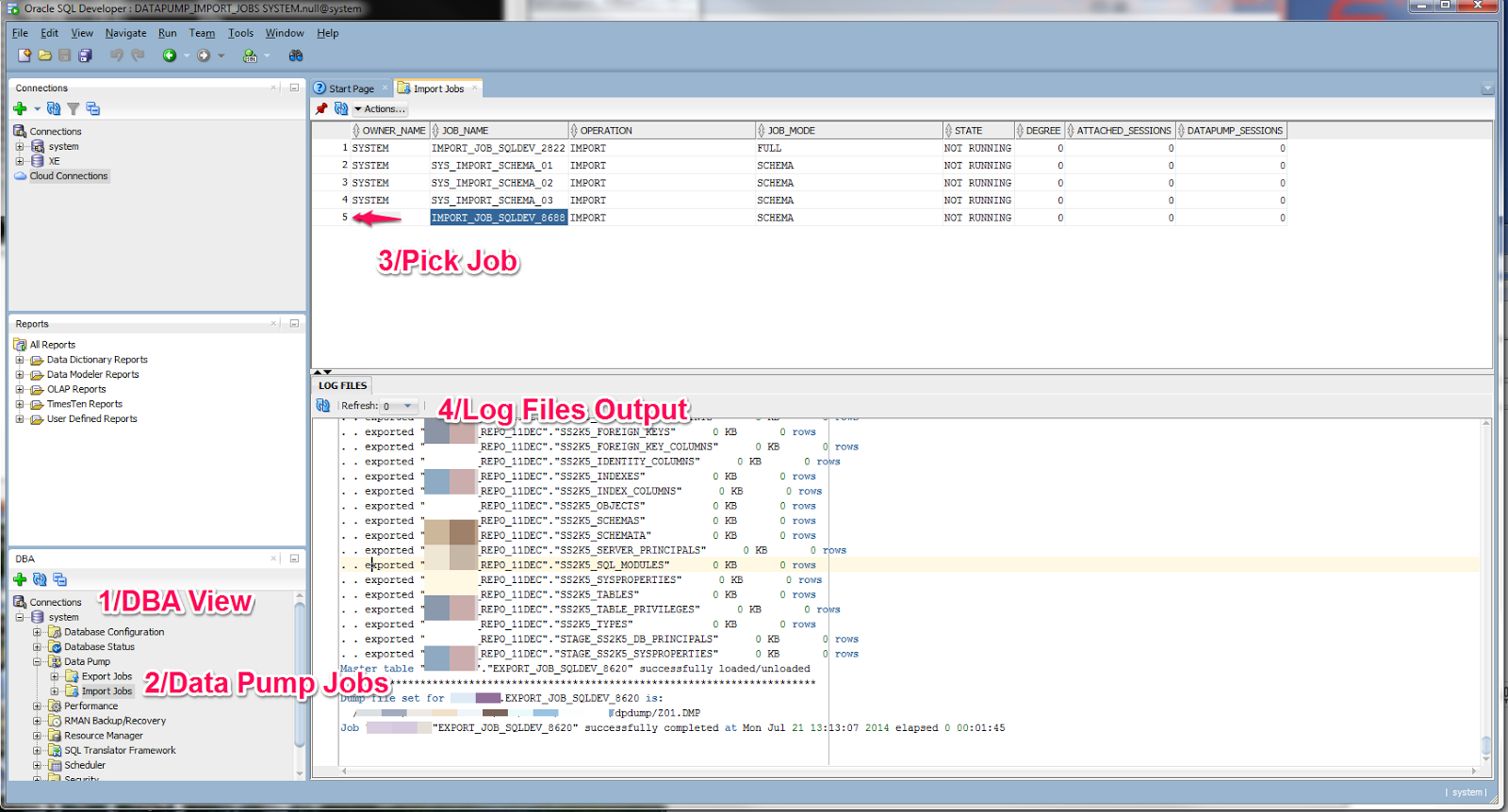Open the Forward history dropdown arrow
Image resolution: width=1508 pixels, height=812 pixels.
(x=221, y=56)
